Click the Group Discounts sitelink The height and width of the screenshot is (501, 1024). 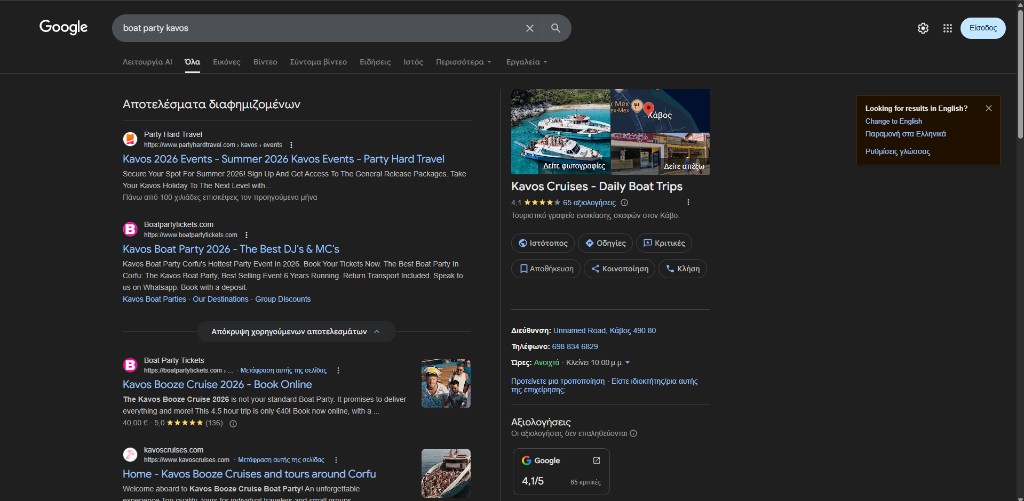click(x=283, y=299)
